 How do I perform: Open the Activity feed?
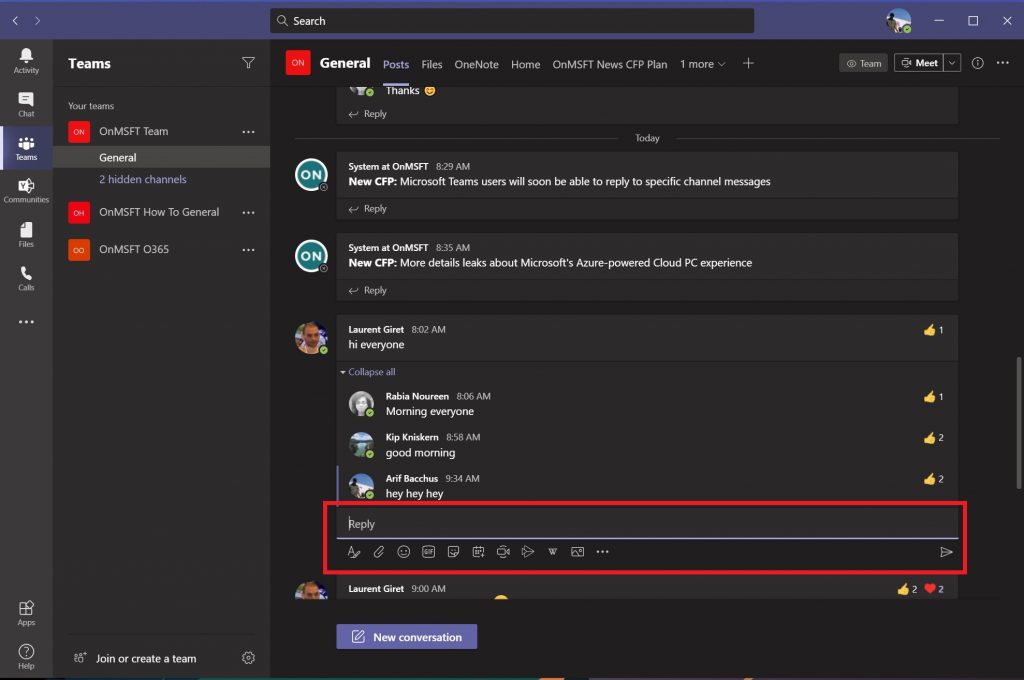[26, 61]
